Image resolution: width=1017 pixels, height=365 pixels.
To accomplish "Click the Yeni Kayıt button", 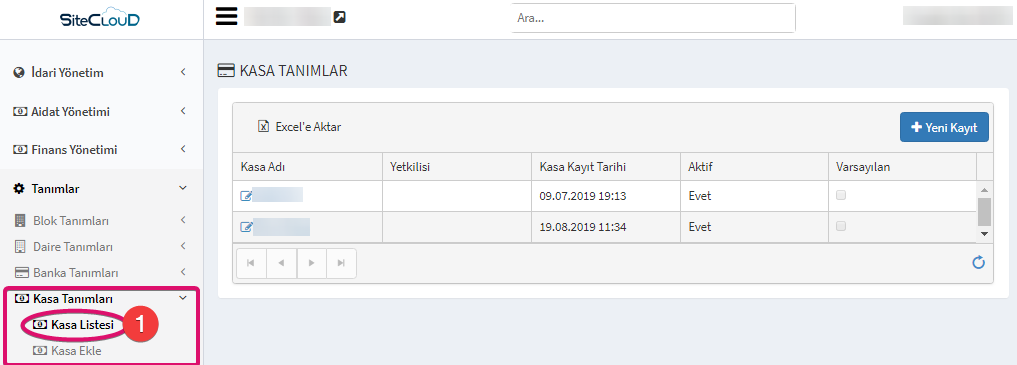I will coord(944,128).
